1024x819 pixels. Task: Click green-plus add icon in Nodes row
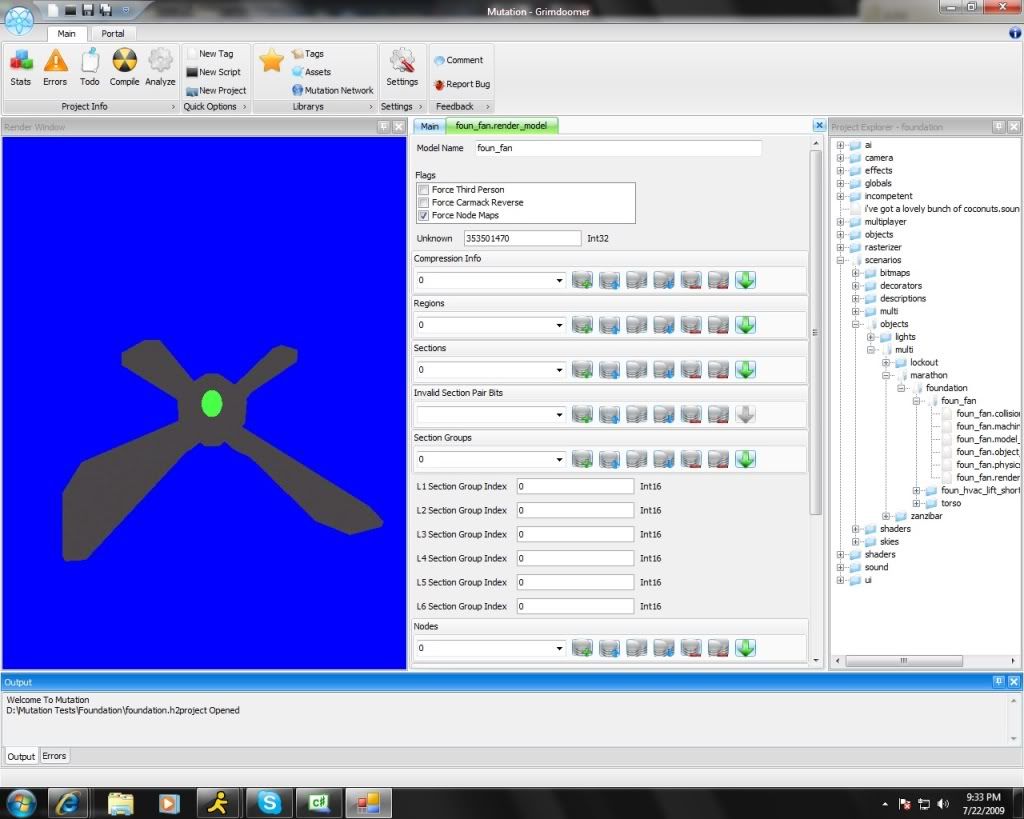point(582,648)
